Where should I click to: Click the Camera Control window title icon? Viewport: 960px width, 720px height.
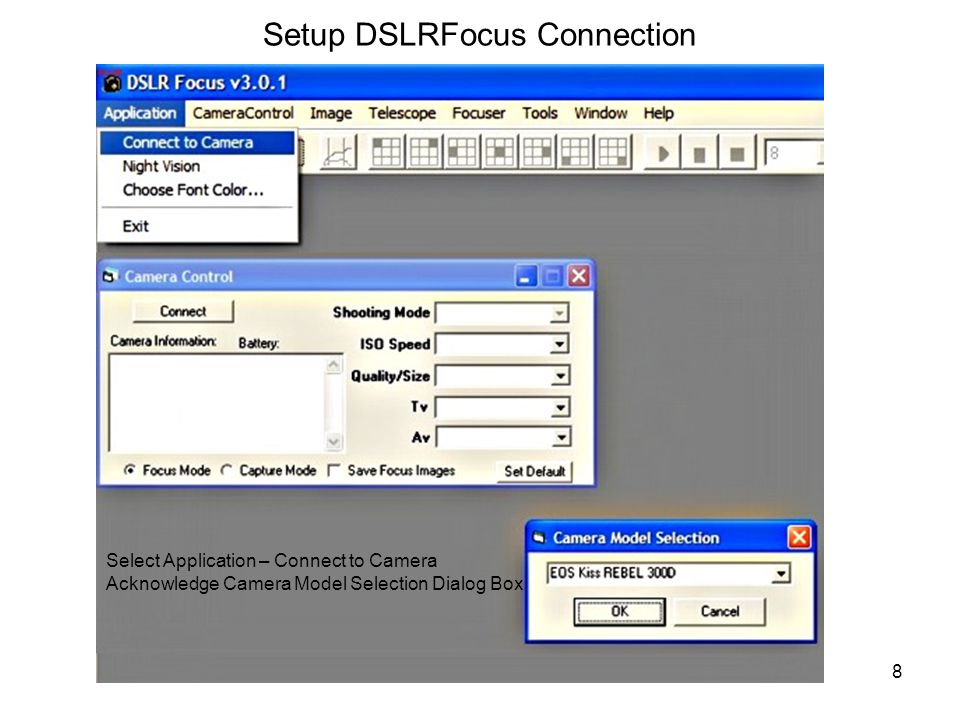pyautogui.click(x=110, y=276)
